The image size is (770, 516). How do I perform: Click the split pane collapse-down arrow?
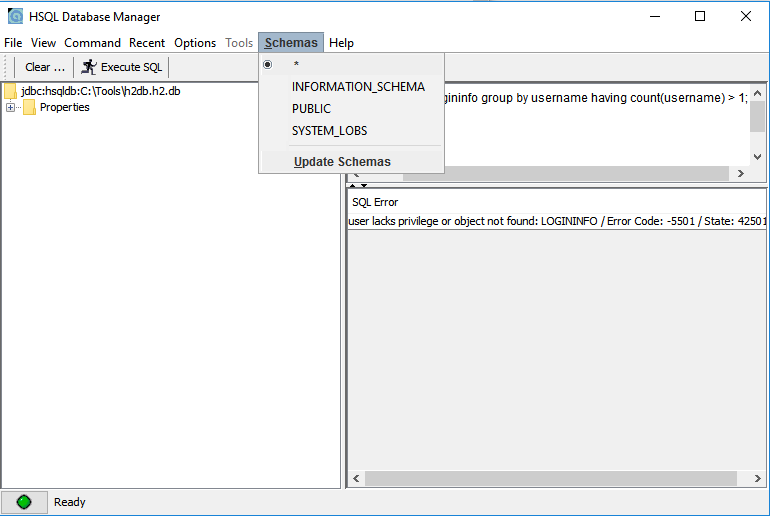pyautogui.click(x=364, y=186)
